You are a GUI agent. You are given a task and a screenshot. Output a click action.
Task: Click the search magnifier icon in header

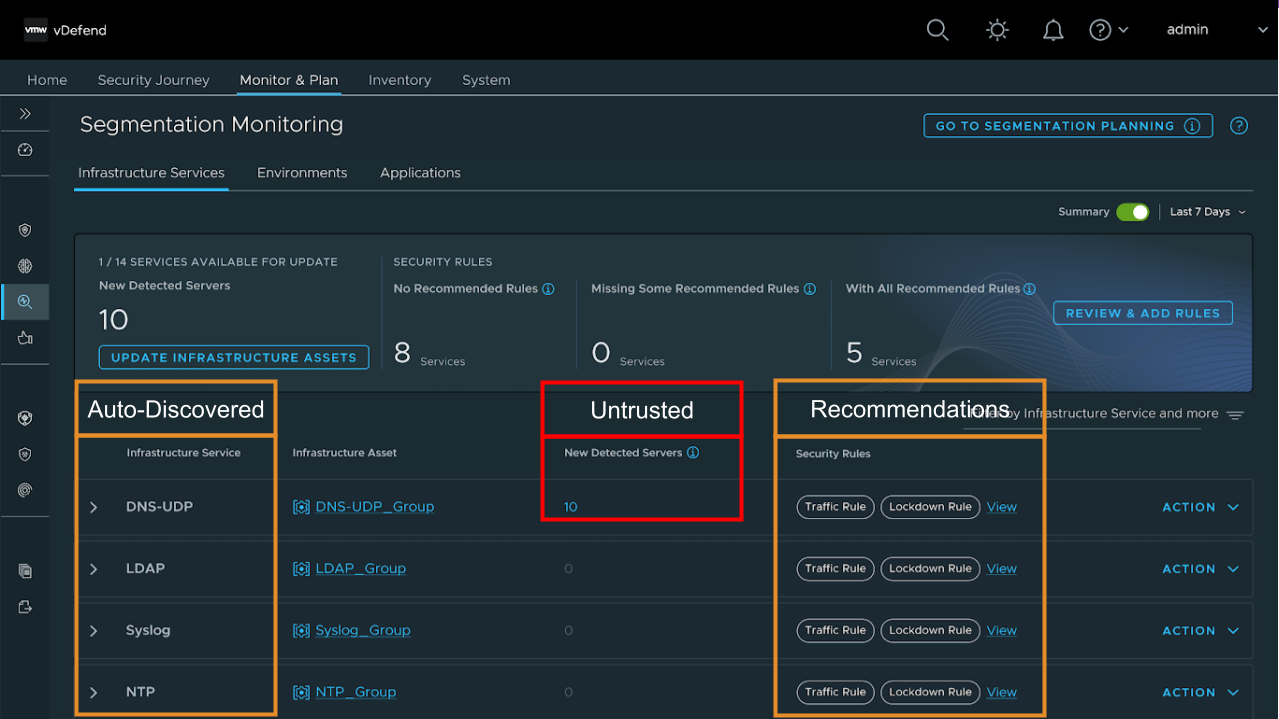[x=937, y=30]
